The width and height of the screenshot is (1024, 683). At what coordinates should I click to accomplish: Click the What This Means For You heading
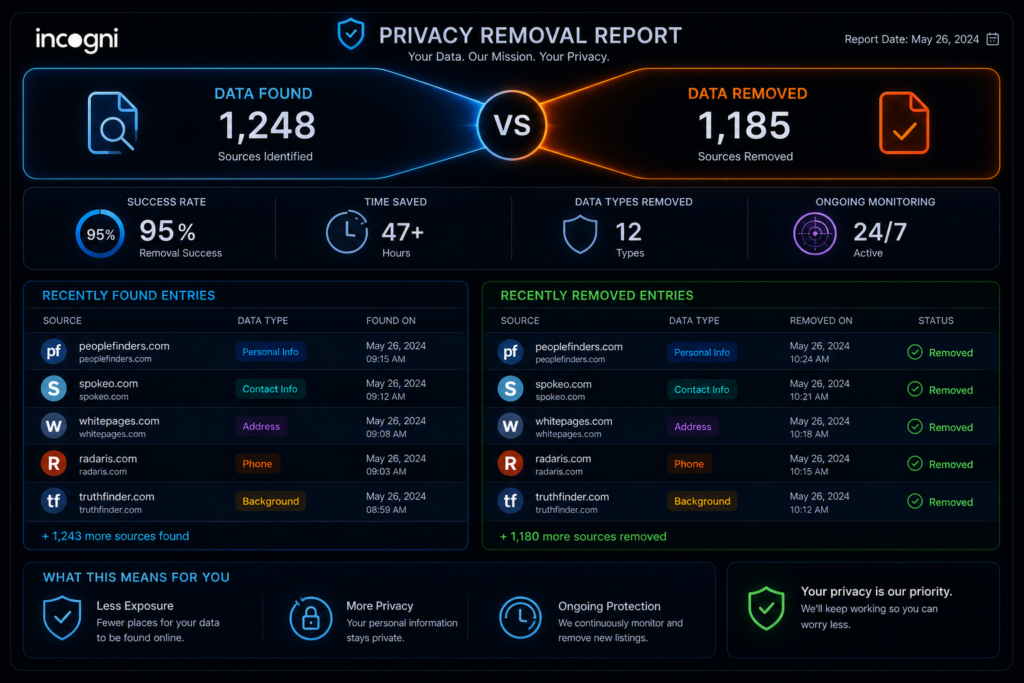[x=136, y=577]
